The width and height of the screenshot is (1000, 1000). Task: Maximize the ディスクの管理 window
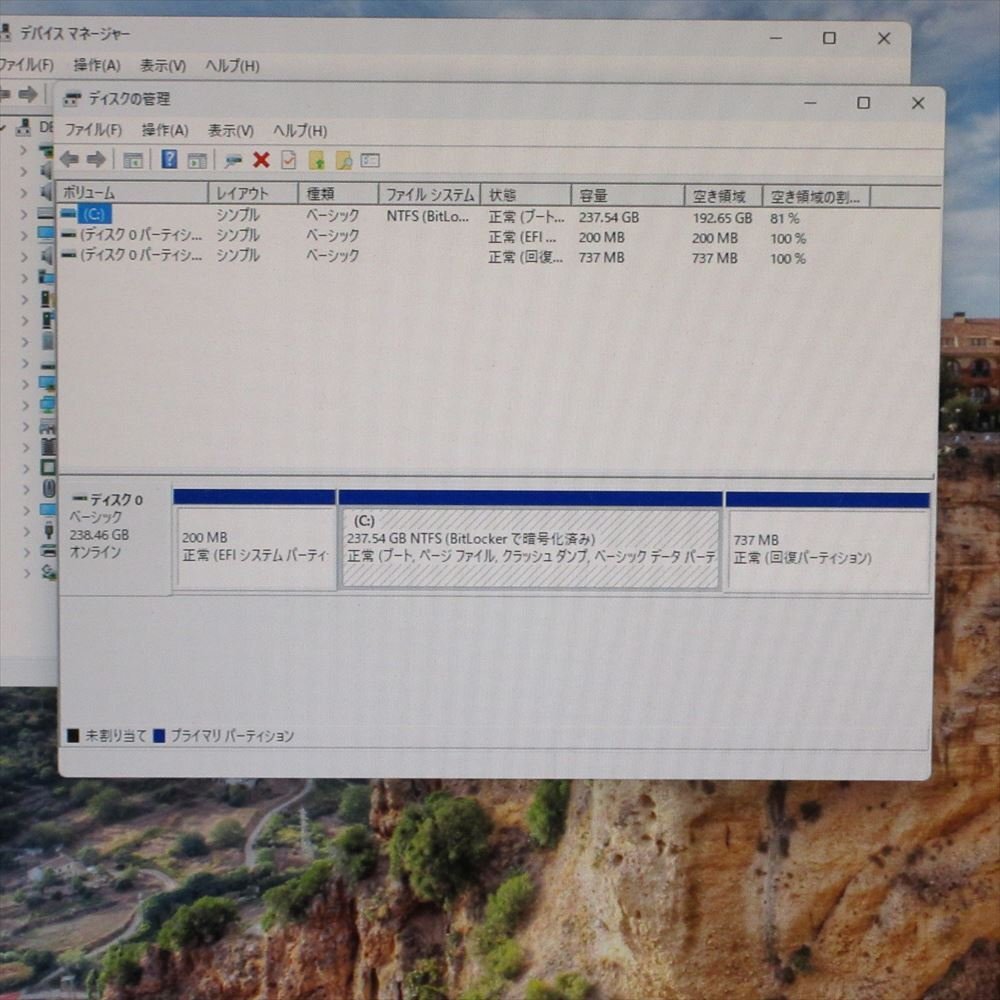pos(864,103)
